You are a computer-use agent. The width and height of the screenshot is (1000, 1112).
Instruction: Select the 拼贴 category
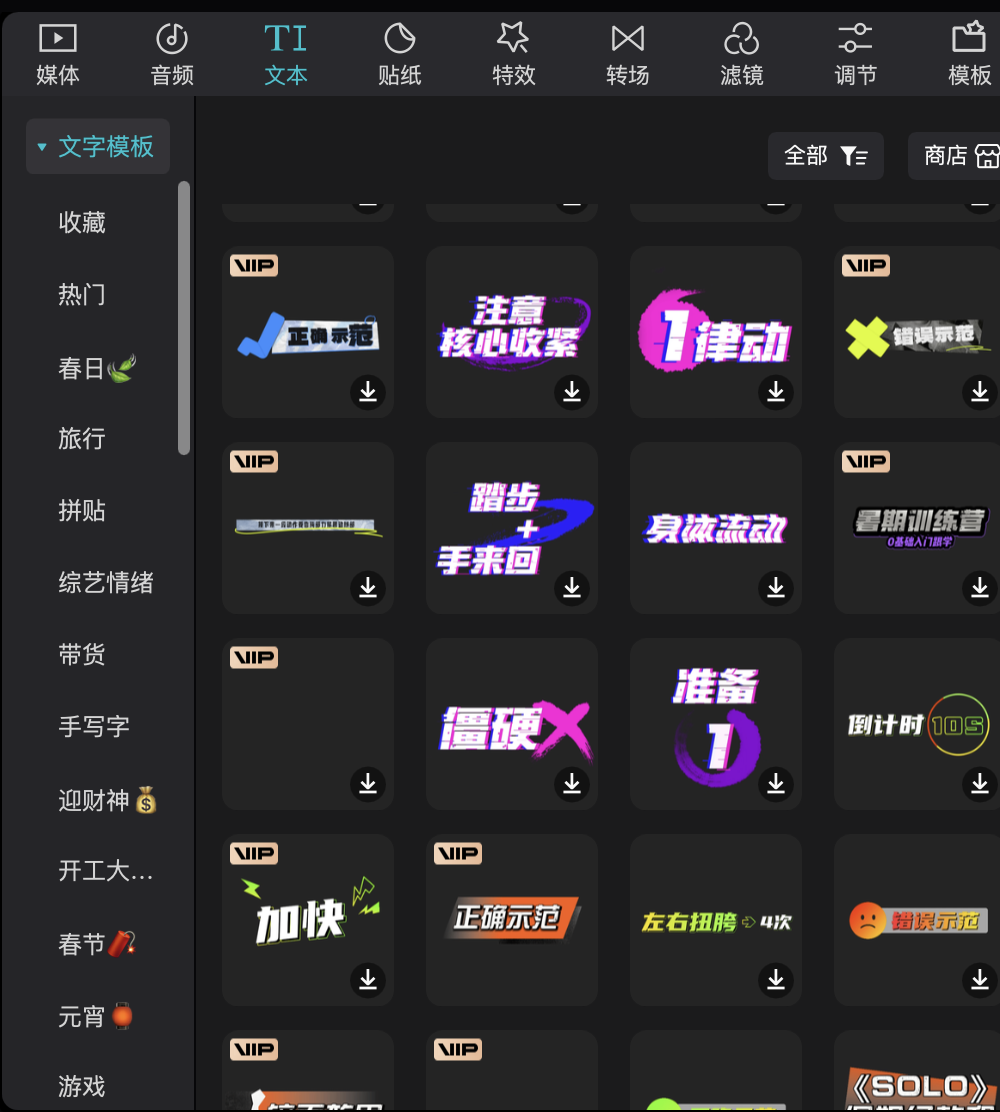pyautogui.click(x=82, y=511)
